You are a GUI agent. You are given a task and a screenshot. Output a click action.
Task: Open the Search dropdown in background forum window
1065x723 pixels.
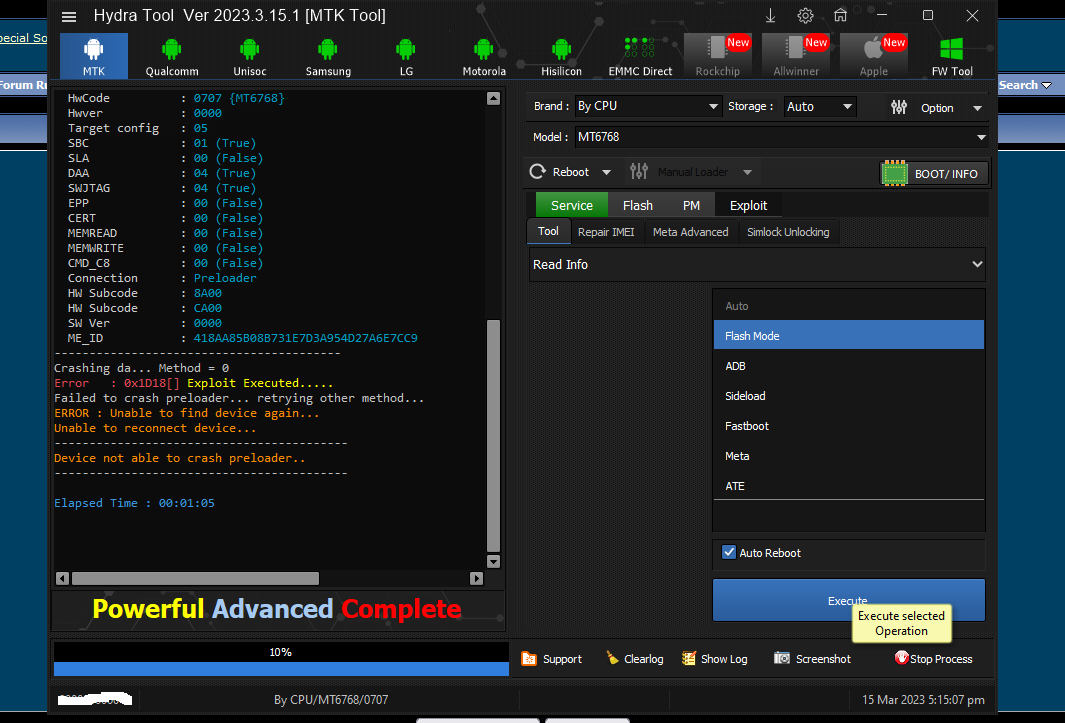tap(1025, 85)
